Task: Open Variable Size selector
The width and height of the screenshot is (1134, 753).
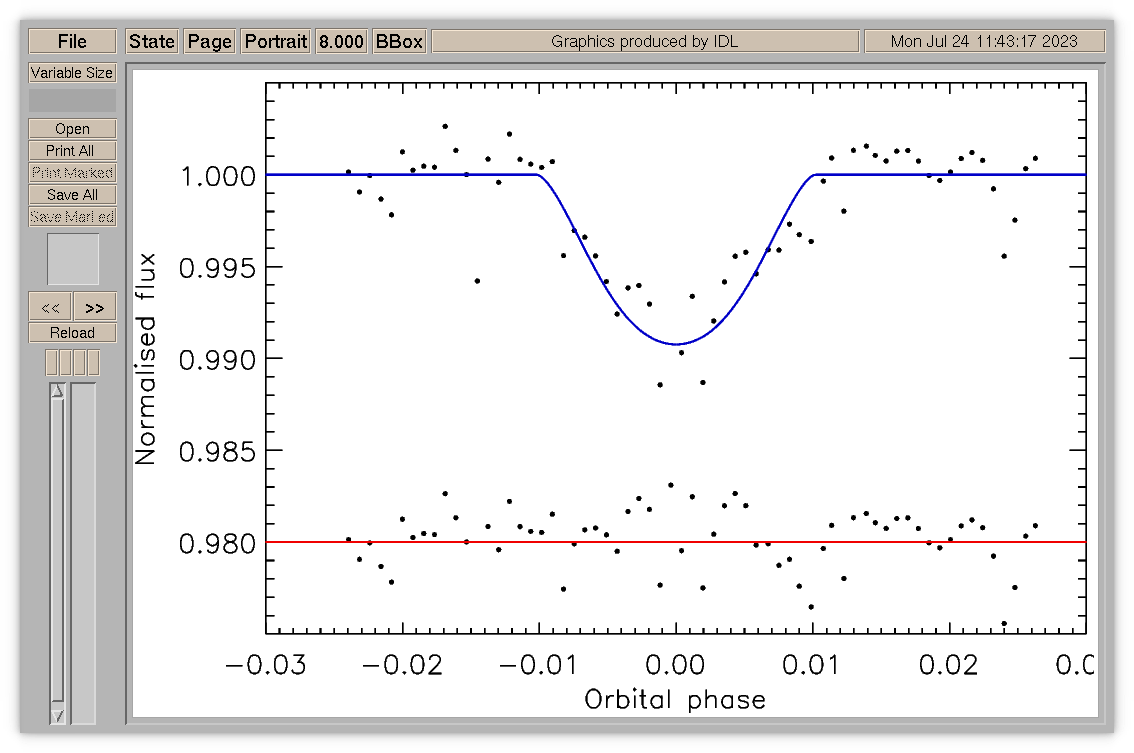Action: [72, 73]
